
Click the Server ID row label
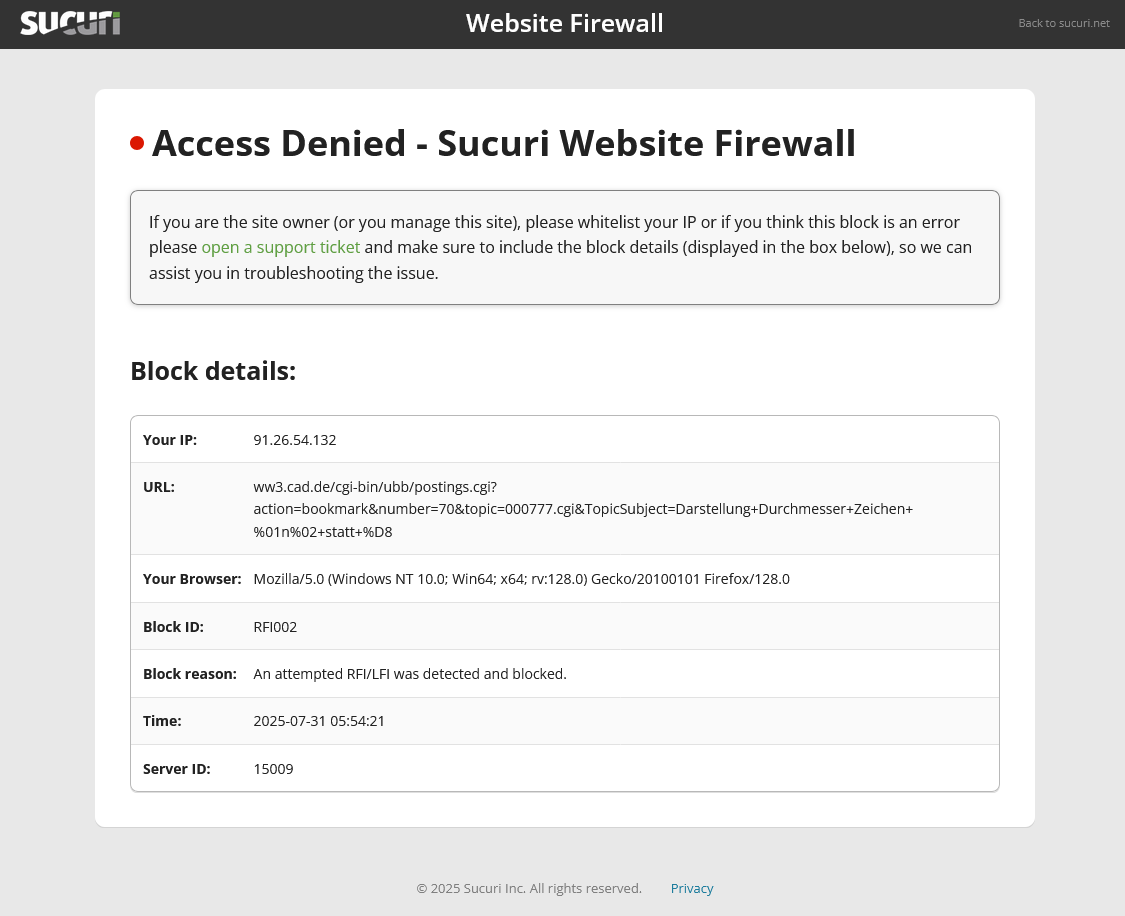coord(176,769)
